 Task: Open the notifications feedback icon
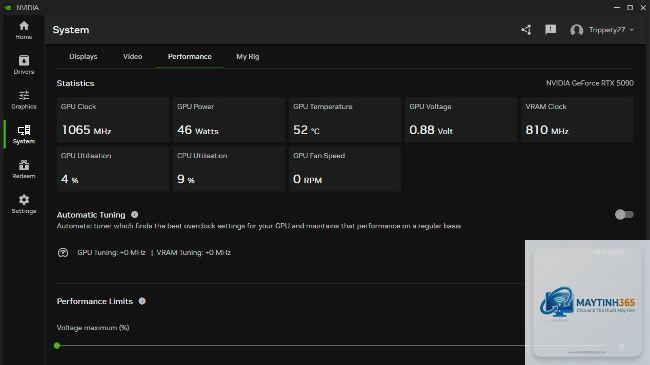pyautogui.click(x=551, y=29)
